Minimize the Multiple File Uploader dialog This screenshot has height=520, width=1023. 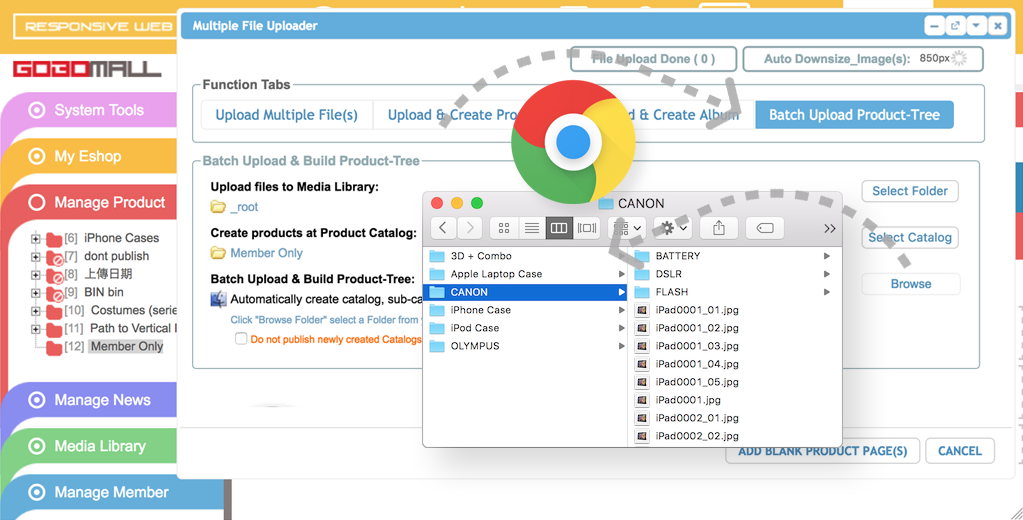(934, 26)
